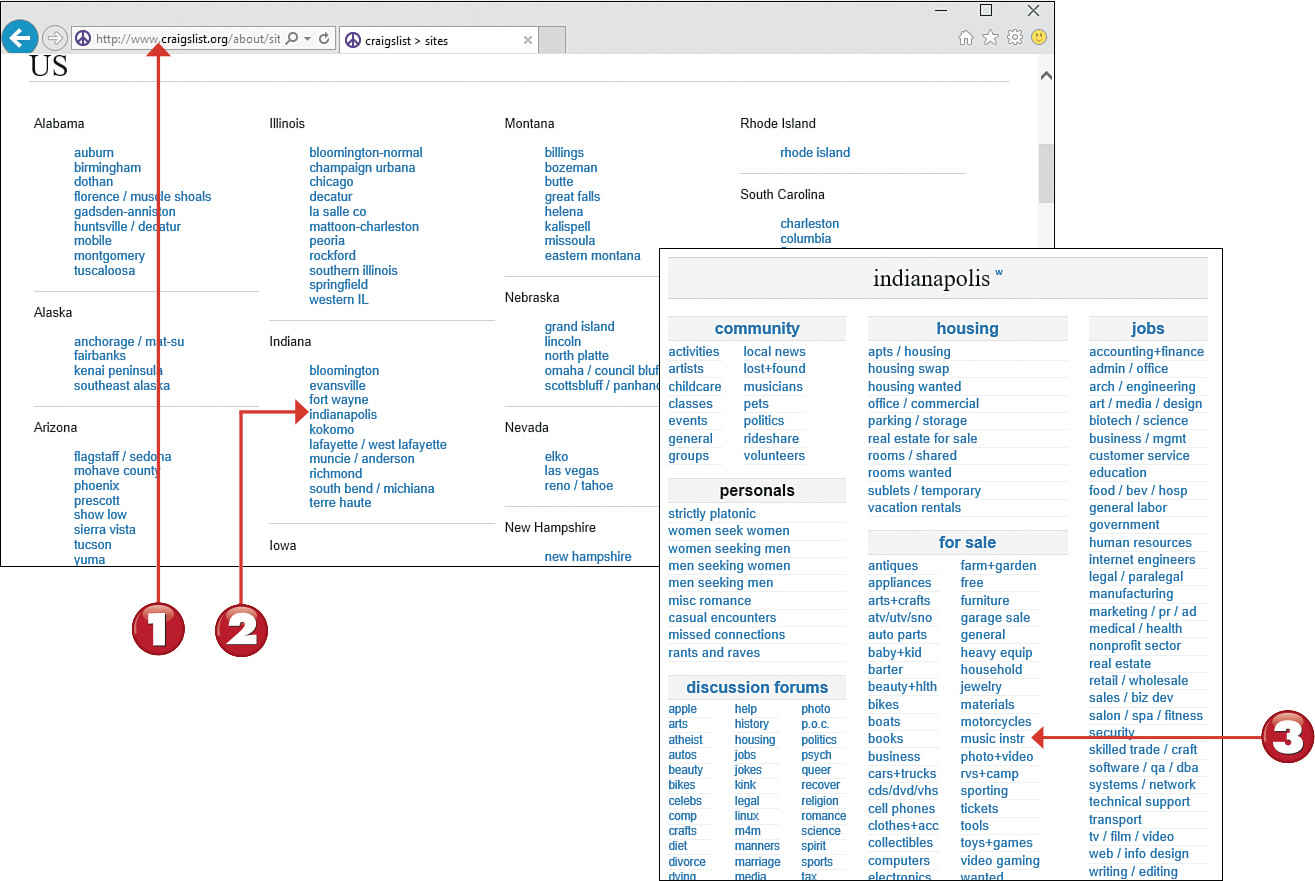Choose the garage sale link
1315x881 pixels.
[x=995, y=618]
